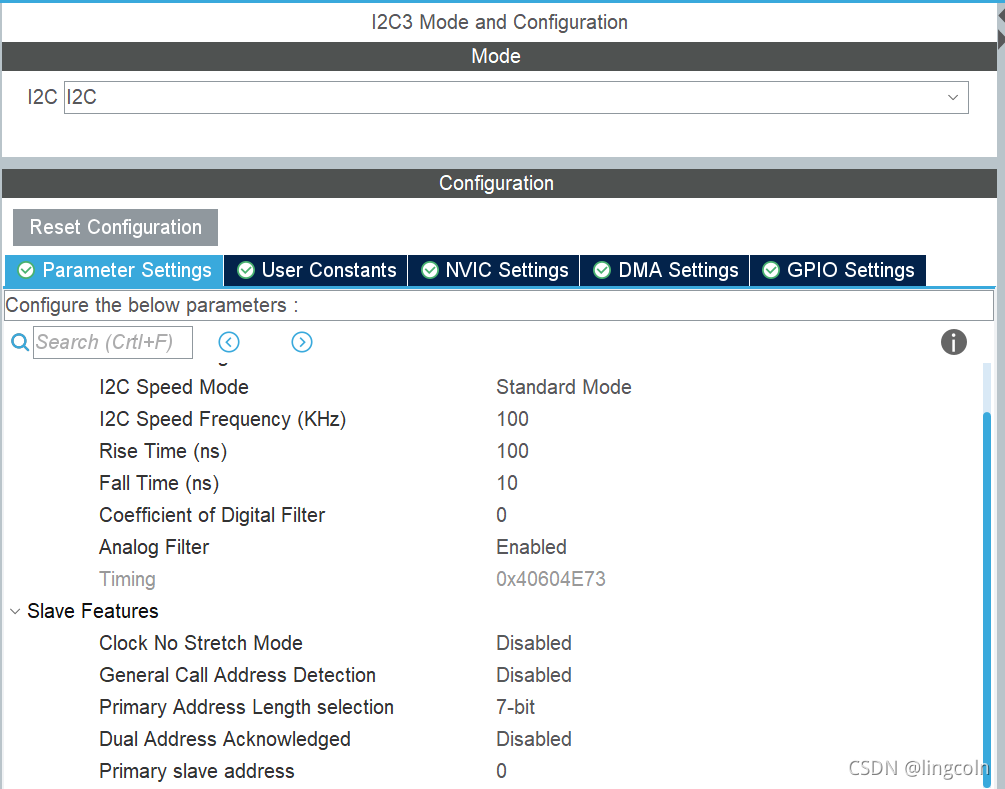This screenshot has height=789, width=1005.
Task: Collapse the Slave Features section
Action: click(14, 610)
